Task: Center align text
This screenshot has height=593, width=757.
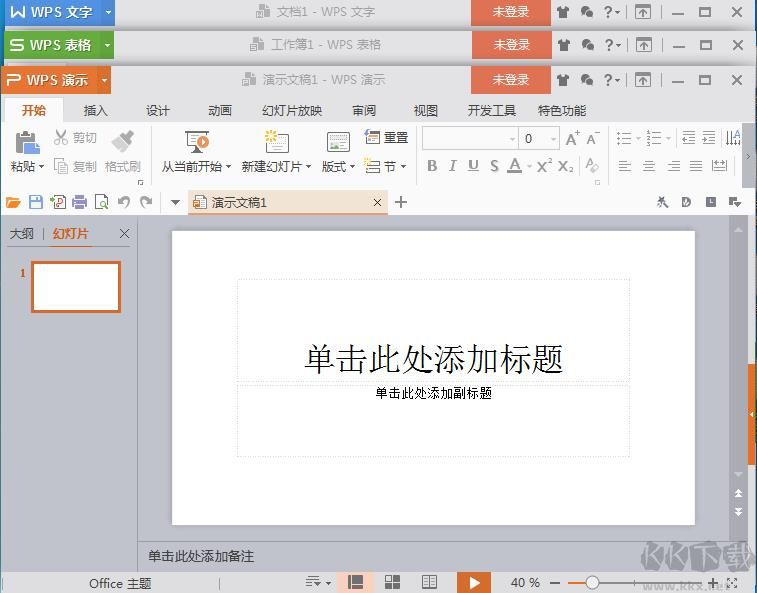Action: pyautogui.click(x=649, y=167)
